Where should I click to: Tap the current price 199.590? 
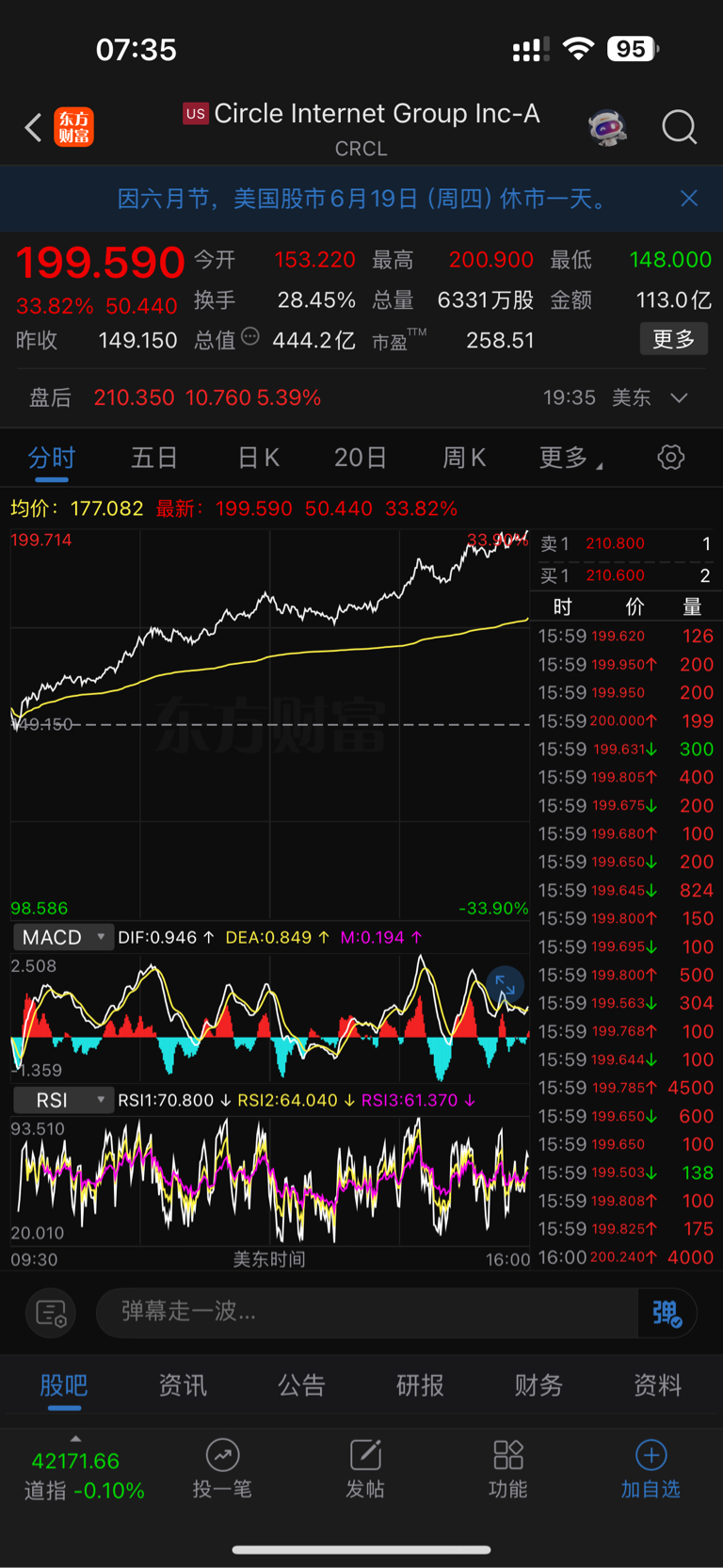pos(100,262)
